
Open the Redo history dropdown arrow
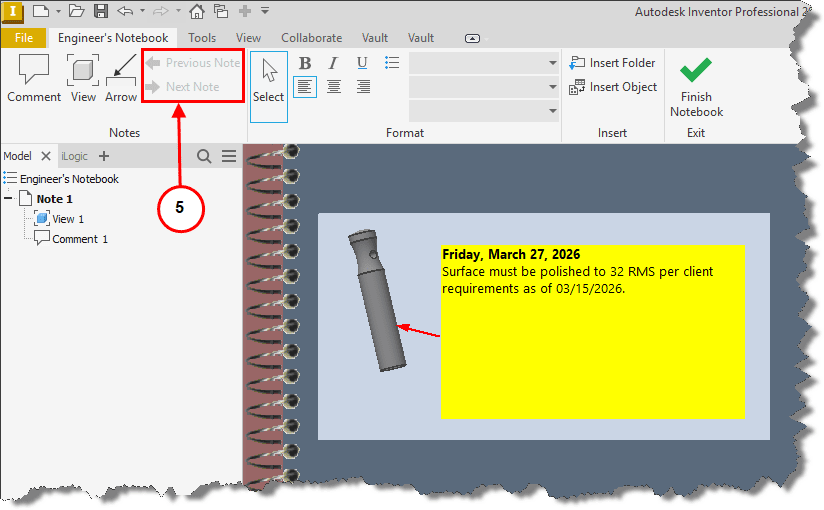[x=178, y=11]
